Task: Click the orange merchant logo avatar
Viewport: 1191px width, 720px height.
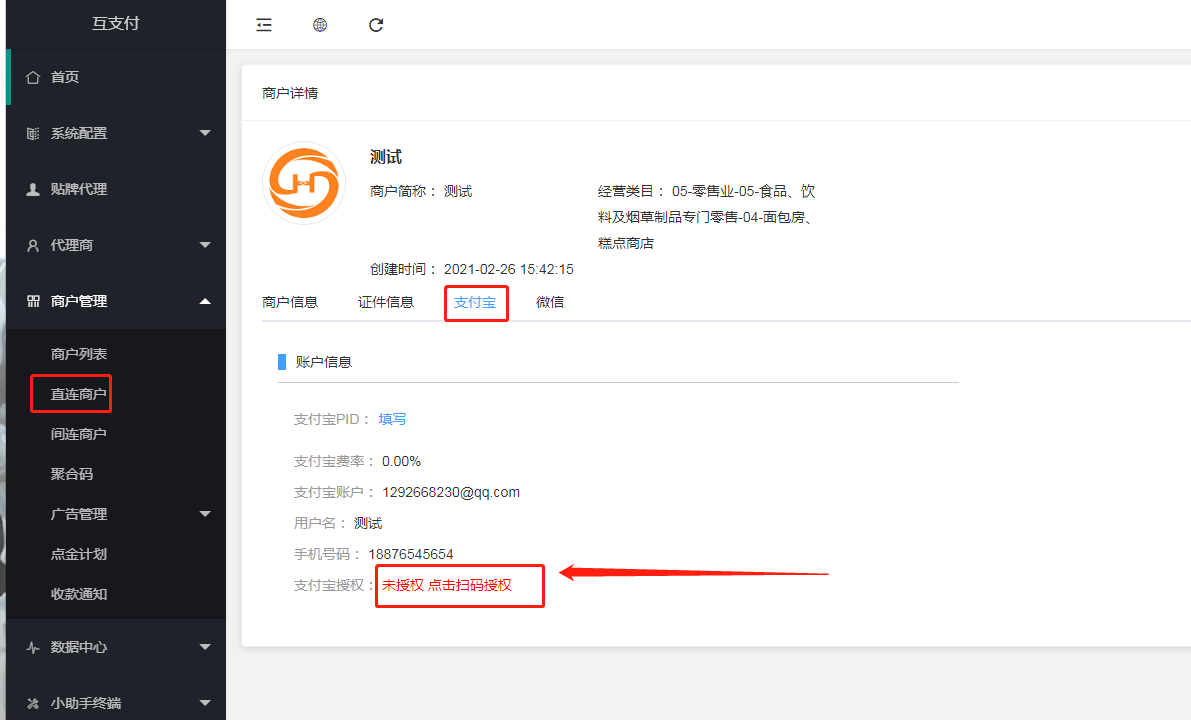Action: pyautogui.click(x=304, y=183)
